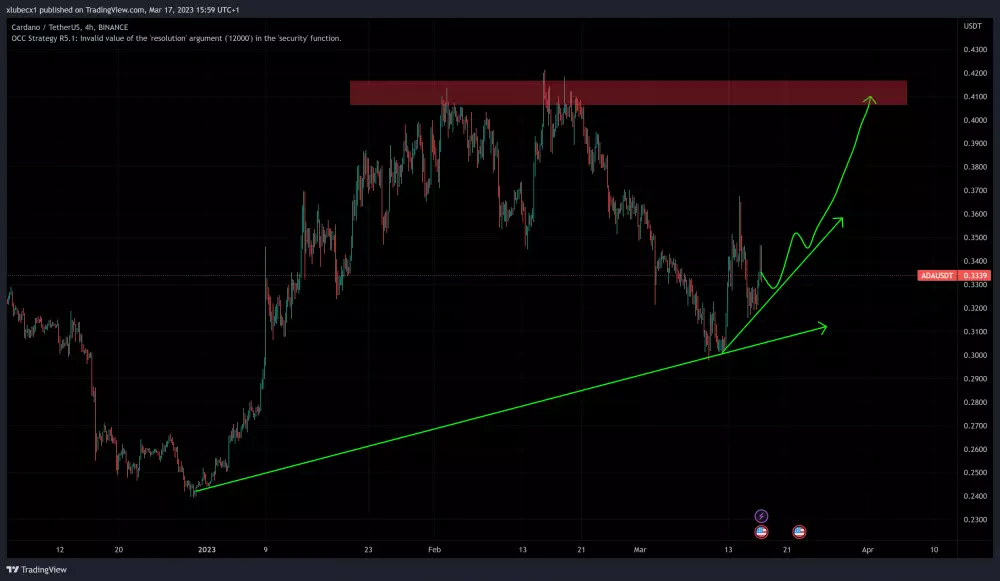This screenshot has width=1000, height=581.
Task: Click the Feb label on the time axis
Action: tap(434, 550)
